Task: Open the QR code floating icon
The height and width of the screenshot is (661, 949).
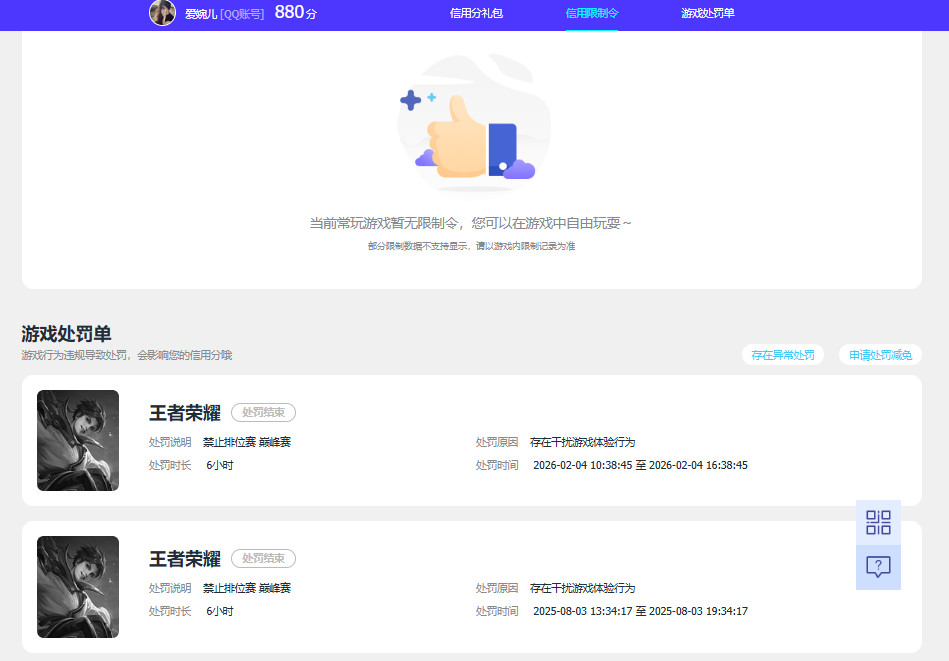Action: click(878, 522)
